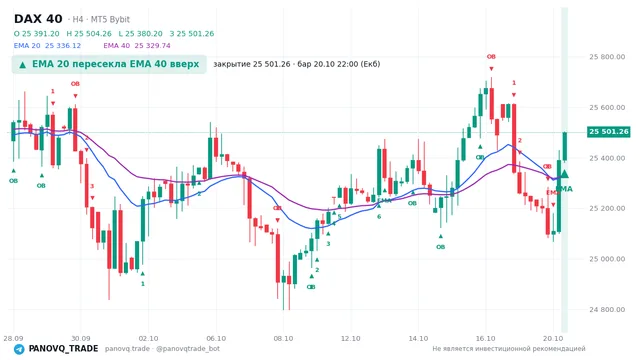Viewport: 640px width, 360px height.
Task: Click the 'H4 · MT5 Bybit' subtitle
Action: 101,19
